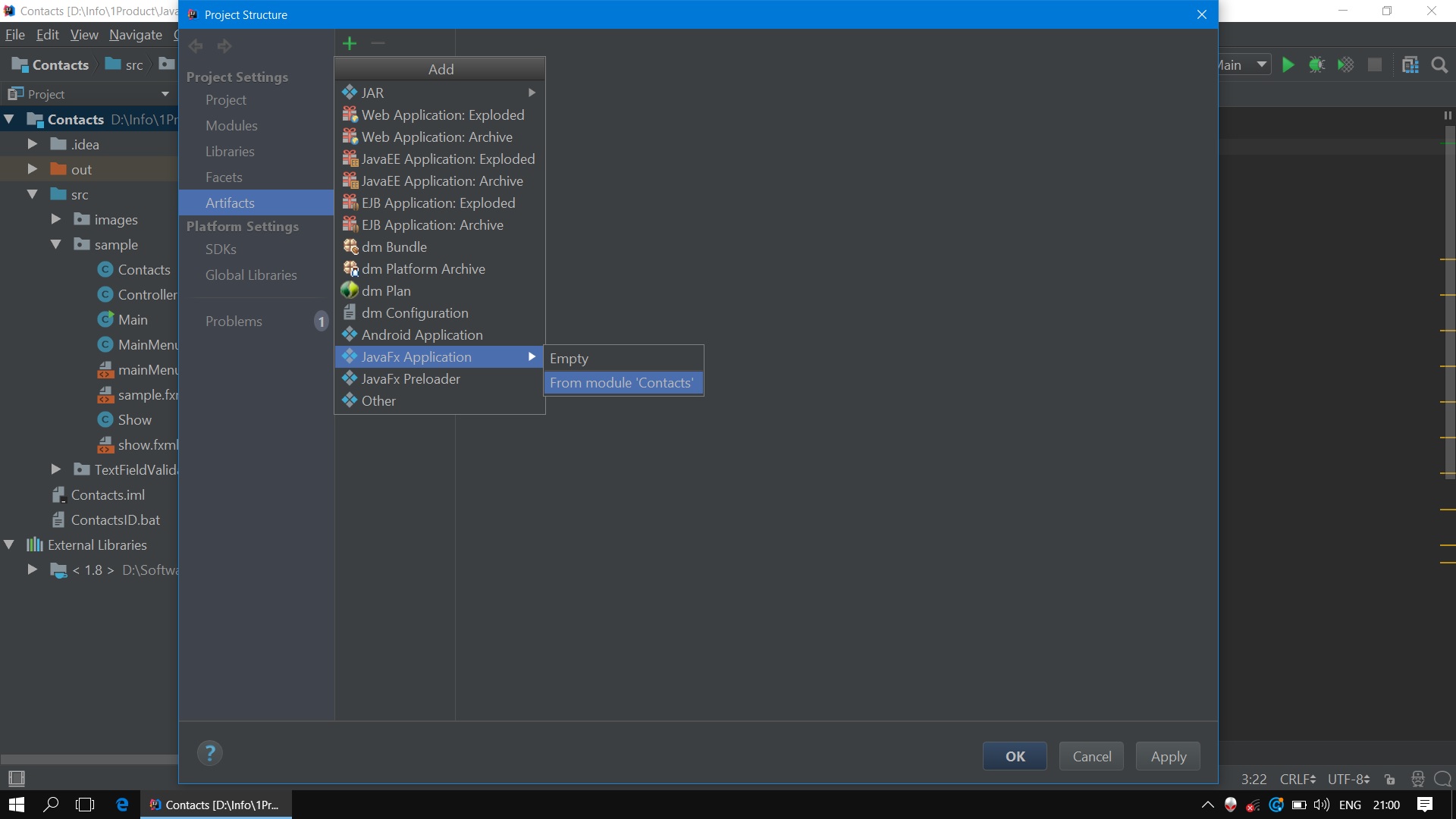This screenshot has height=819, width=1456.
Task: Expand the TextFieldValid package
Action: (56, 469)
